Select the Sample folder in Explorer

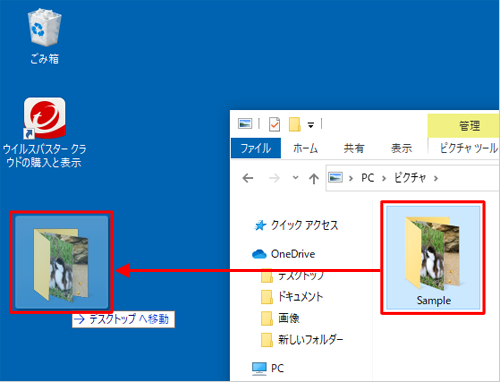click(x=433, y=257)
